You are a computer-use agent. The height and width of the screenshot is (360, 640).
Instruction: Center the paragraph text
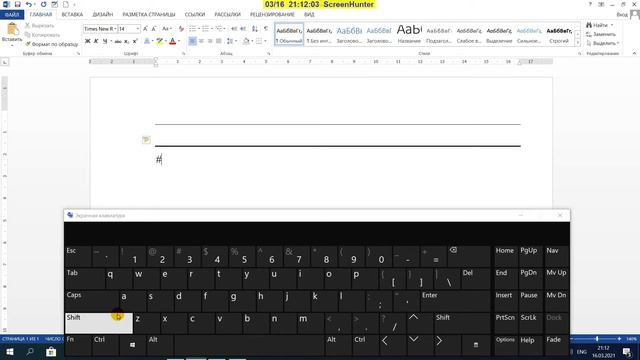coord(201,41)
